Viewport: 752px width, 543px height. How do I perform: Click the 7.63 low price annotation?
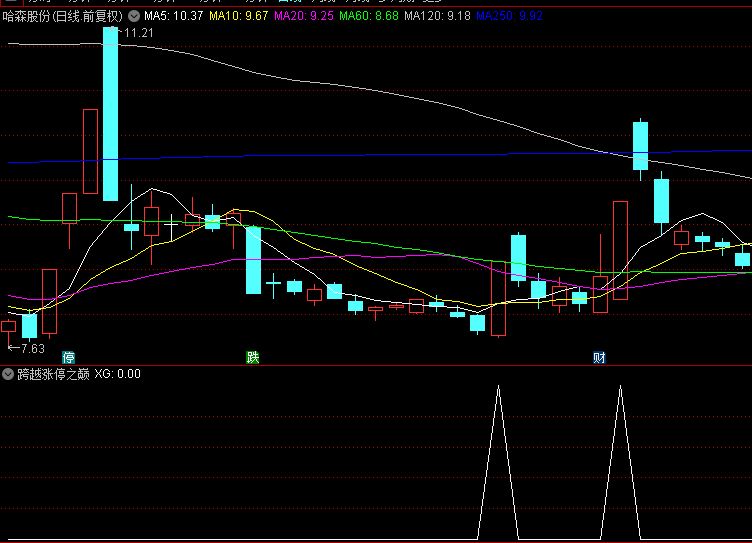[x=33, y=349]
